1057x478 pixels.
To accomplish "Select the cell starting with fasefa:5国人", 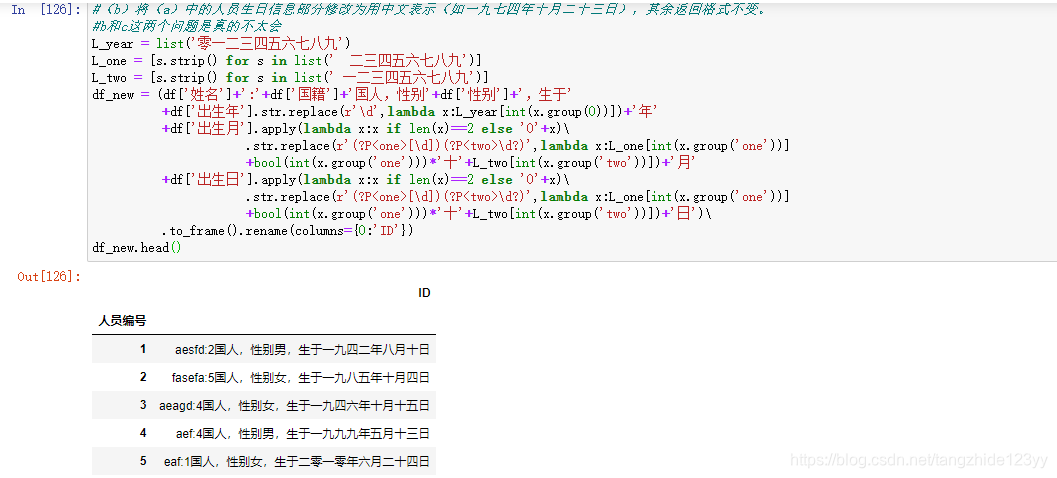I will click(301, 378).
